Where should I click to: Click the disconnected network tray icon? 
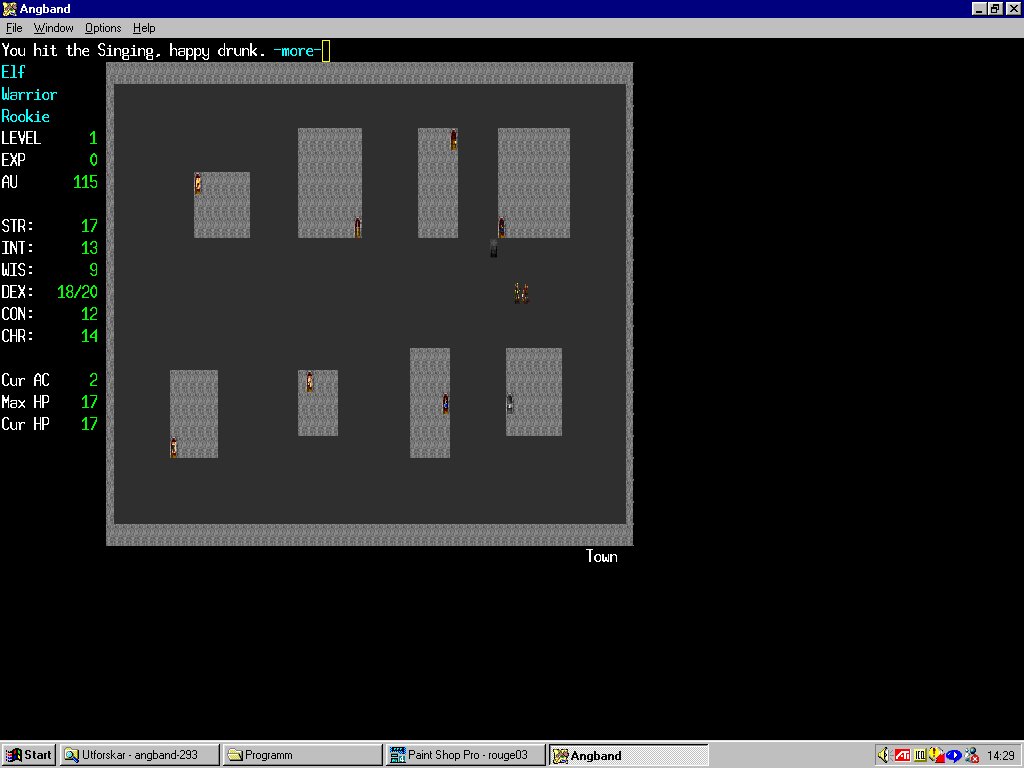tap(972, 756)
